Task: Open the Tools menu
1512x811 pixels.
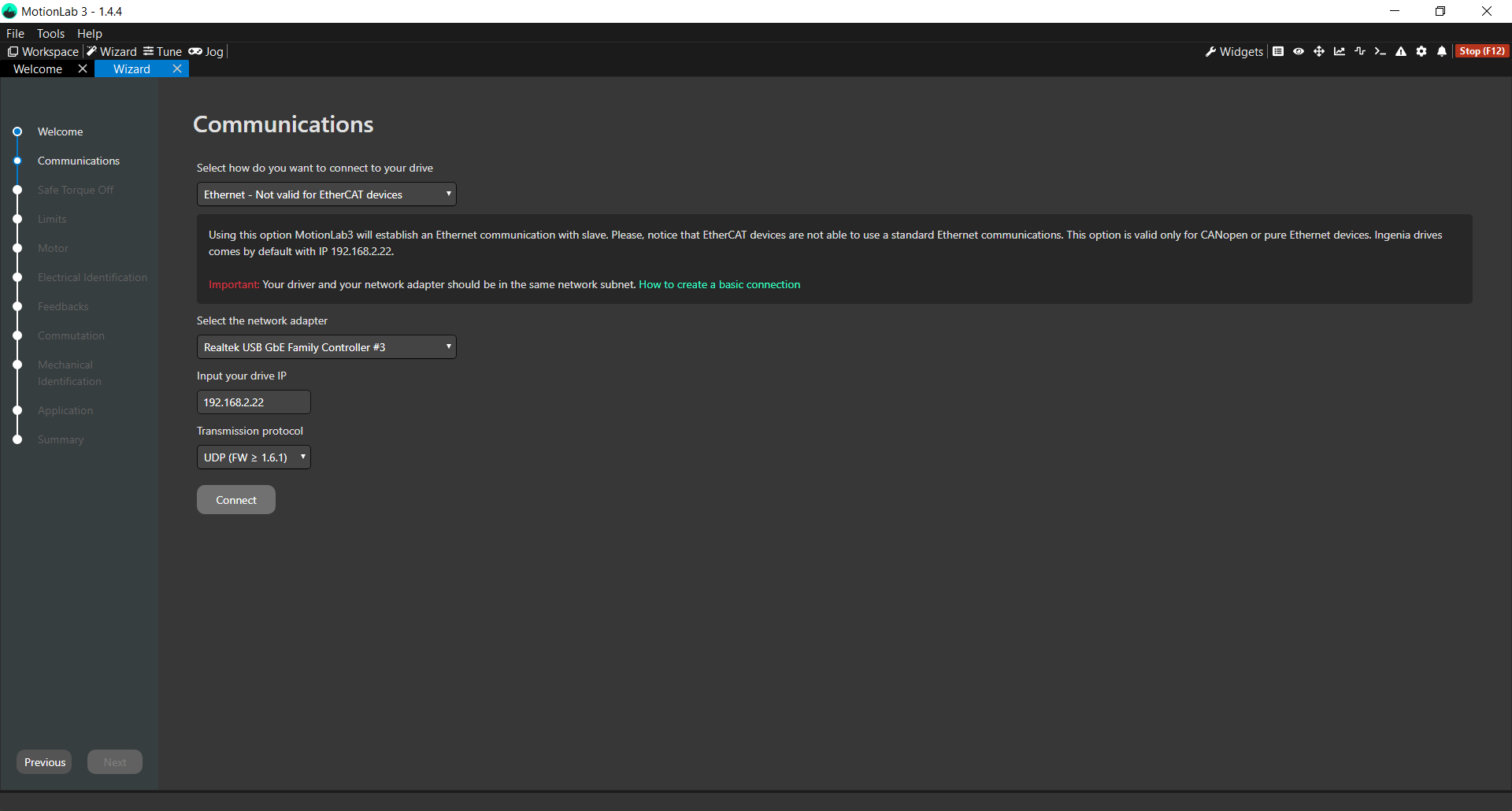Action: 50,34
